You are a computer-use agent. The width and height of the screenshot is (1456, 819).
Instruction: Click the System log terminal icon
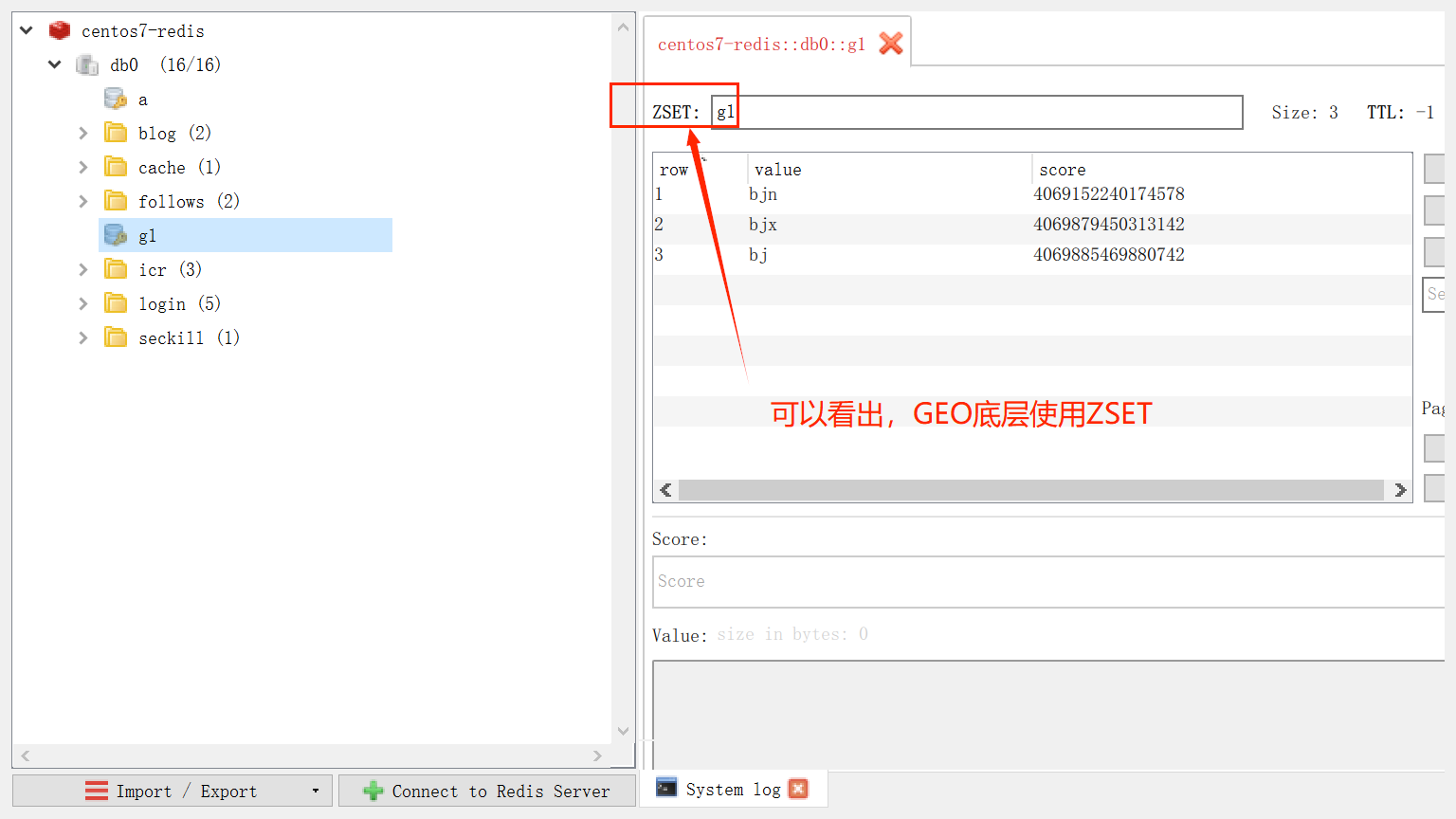point(667,789)
